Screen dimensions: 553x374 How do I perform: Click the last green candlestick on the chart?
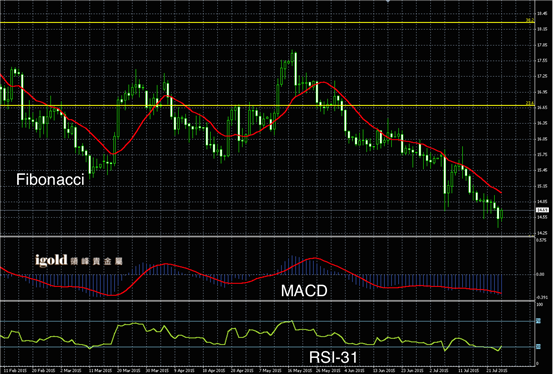pos(502,214)
